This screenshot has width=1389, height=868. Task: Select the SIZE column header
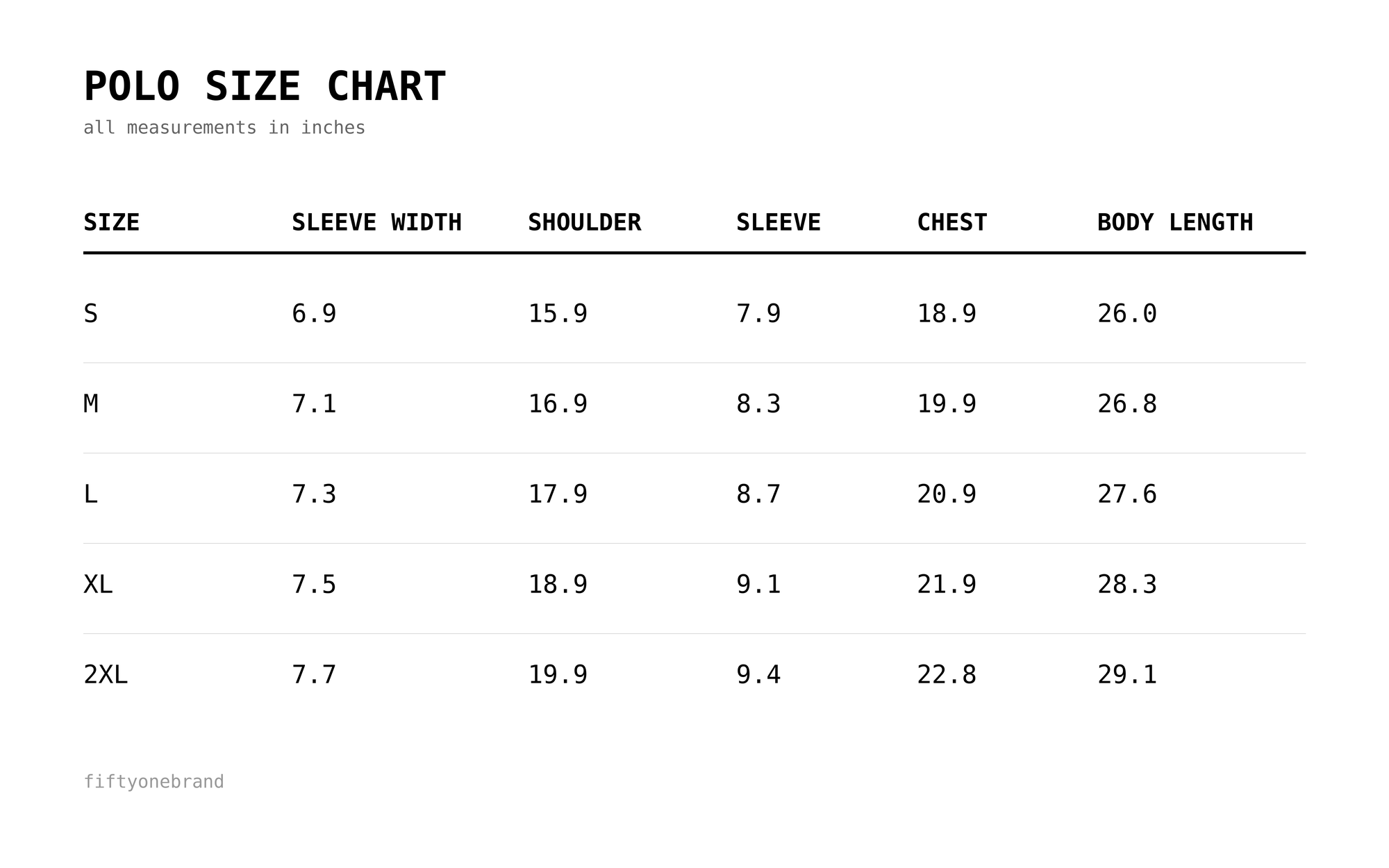pyautogui.click(x=111, y=223)
